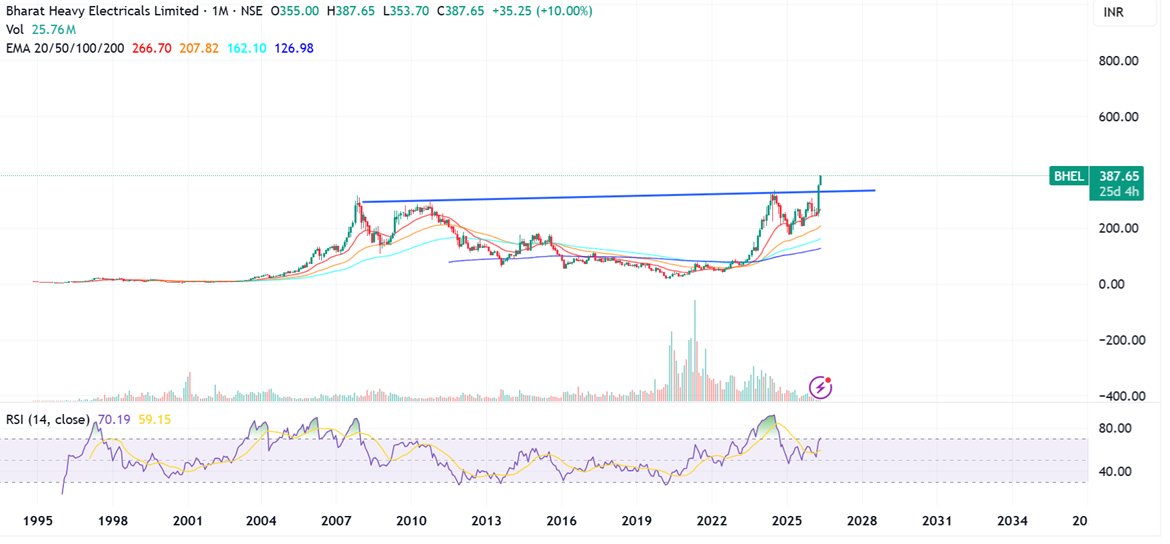Select the Bharat Heavy Electricals Limited title

[104, 12]
